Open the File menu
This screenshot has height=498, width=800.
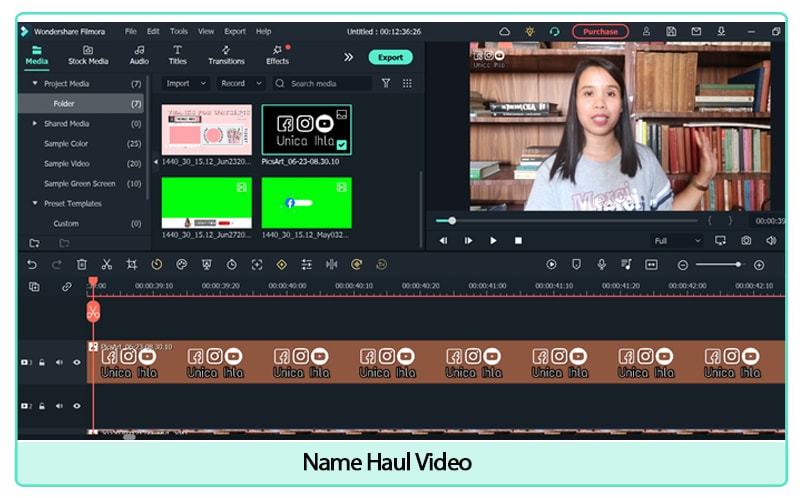[x=131, y=32]
